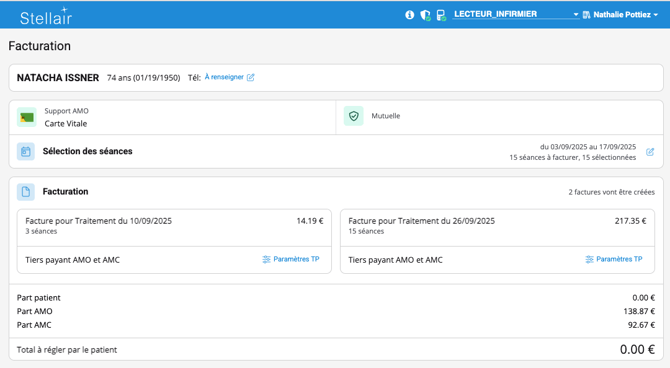Click the Mutuelle label
Viewport: 670px width, 368px height.
(385, 116)
